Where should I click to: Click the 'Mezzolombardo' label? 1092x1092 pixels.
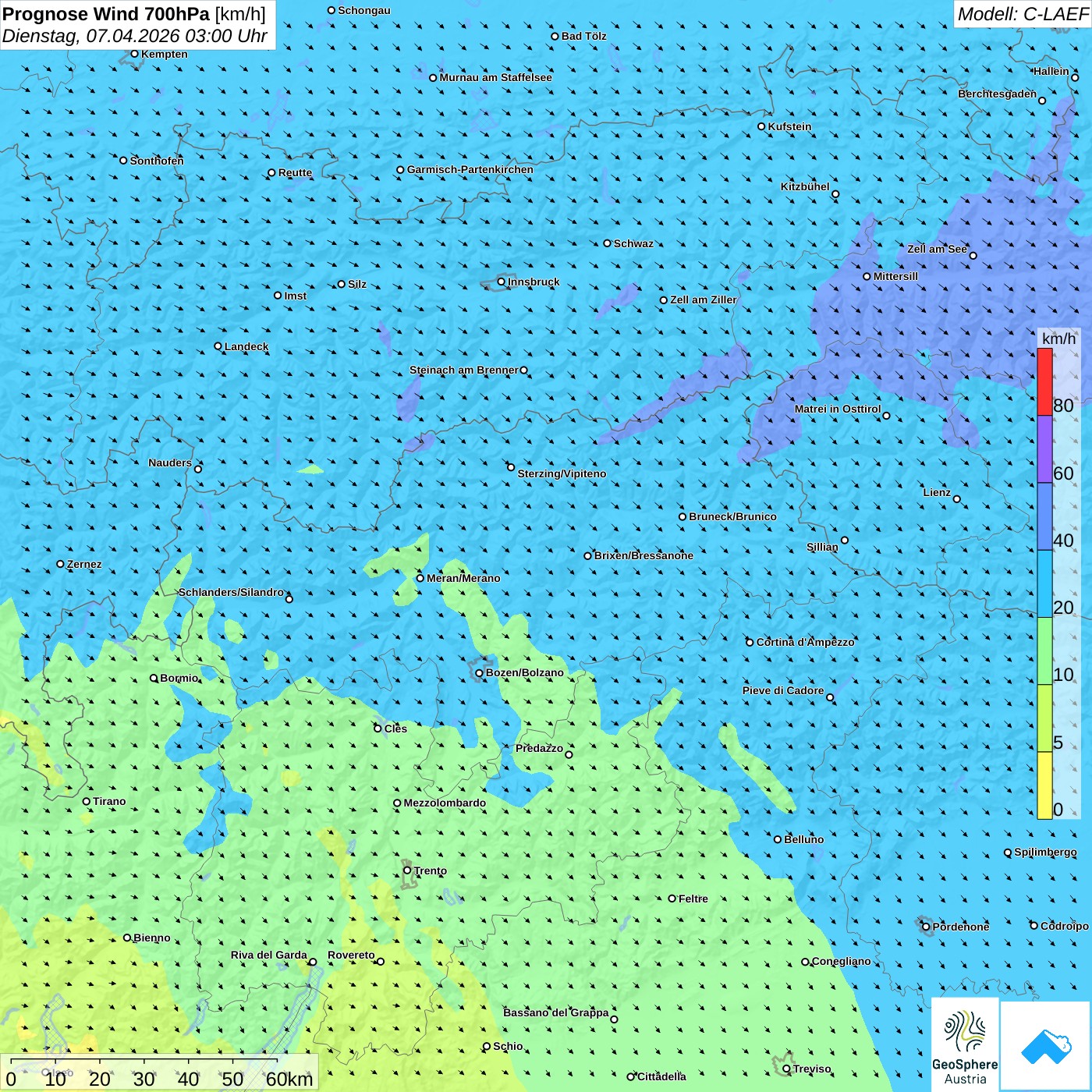445,803
